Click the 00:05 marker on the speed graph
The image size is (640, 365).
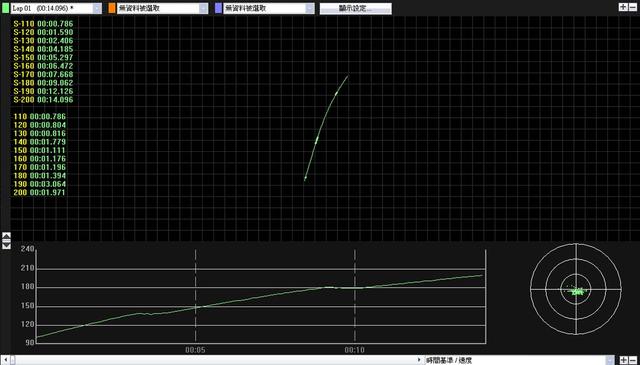(195, 350)
